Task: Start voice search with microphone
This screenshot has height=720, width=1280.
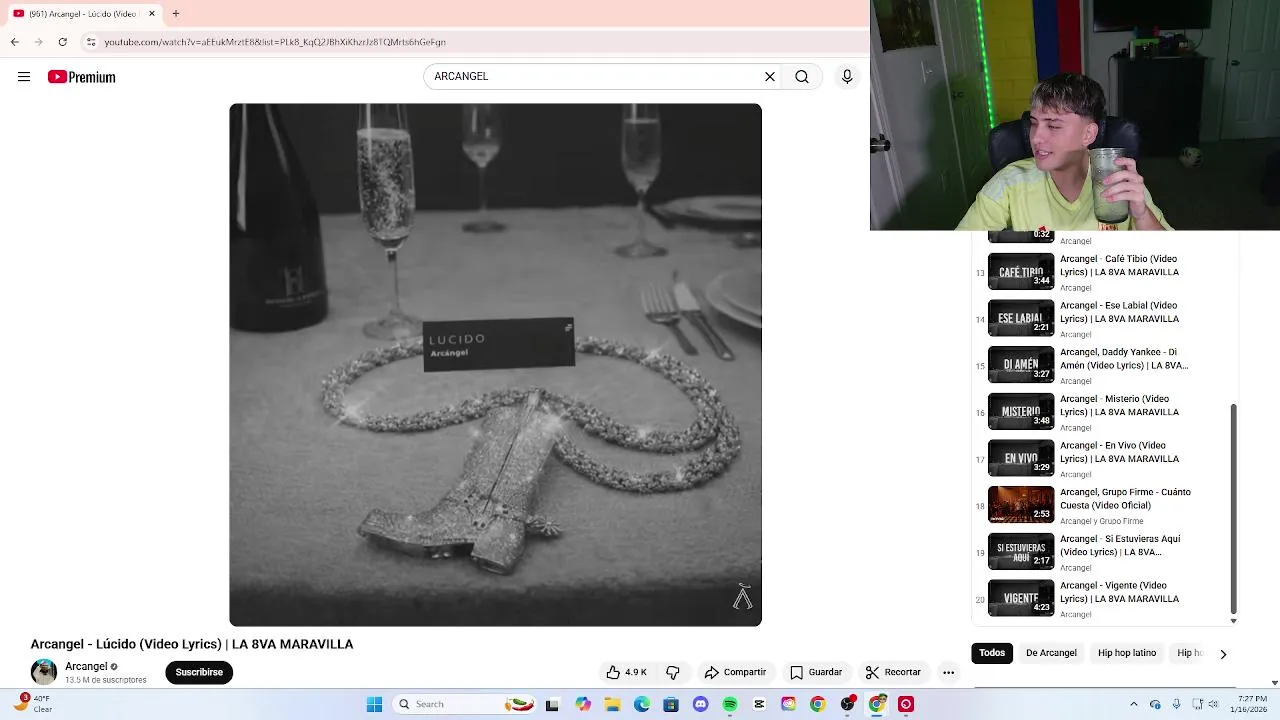Action: [x=847, y=77]
